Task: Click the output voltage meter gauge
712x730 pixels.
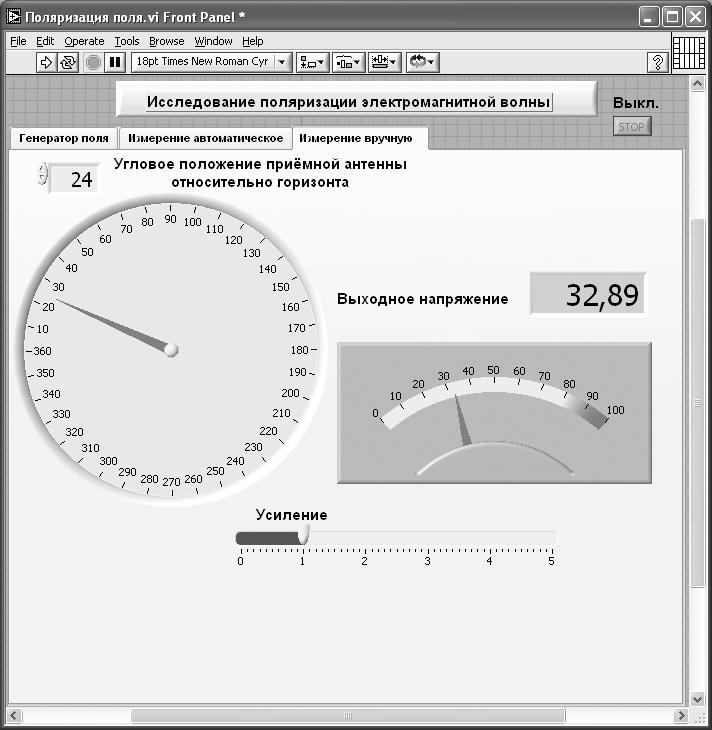Action: click(494, 413)
